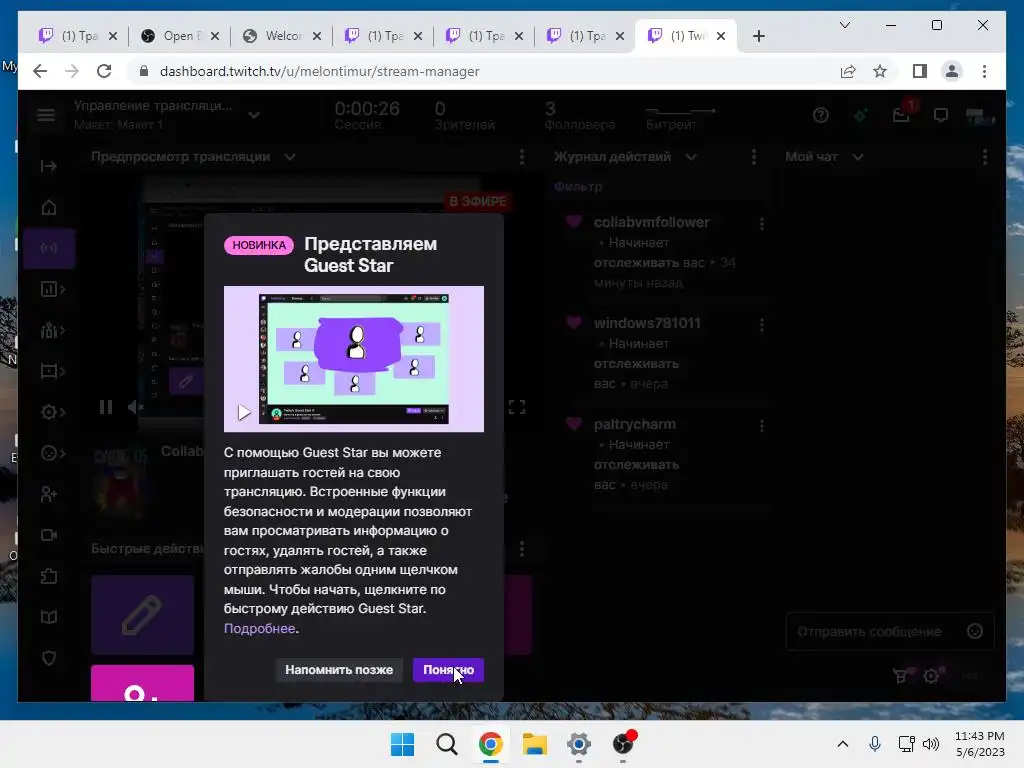Open File Explorer from the taskbar
The image size is (1024, 768).
click(535, 744)
